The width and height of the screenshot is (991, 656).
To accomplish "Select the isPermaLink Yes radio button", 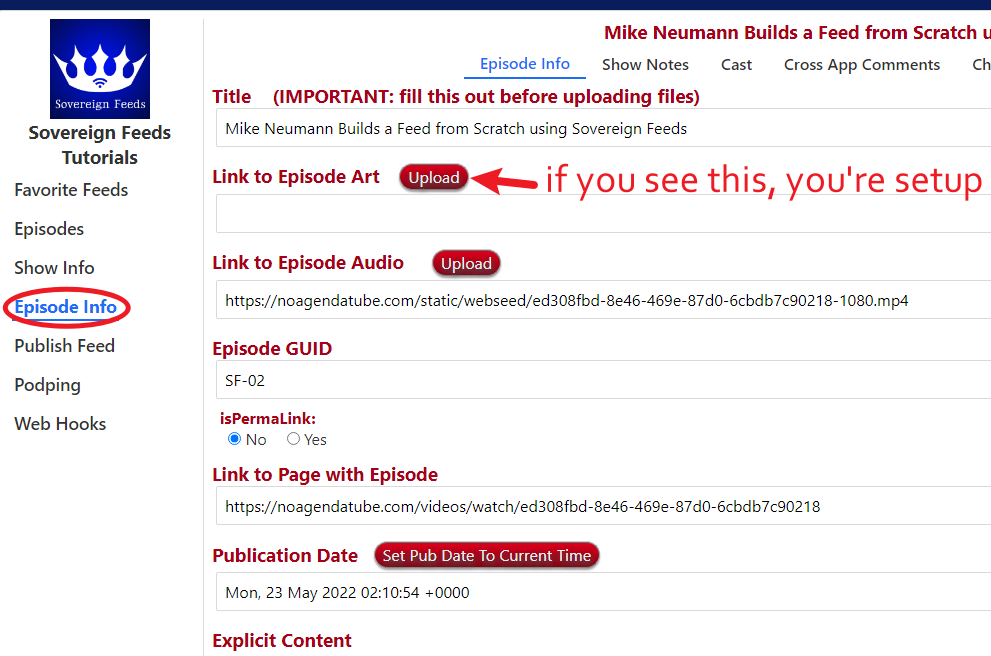I will click(293, 439).
